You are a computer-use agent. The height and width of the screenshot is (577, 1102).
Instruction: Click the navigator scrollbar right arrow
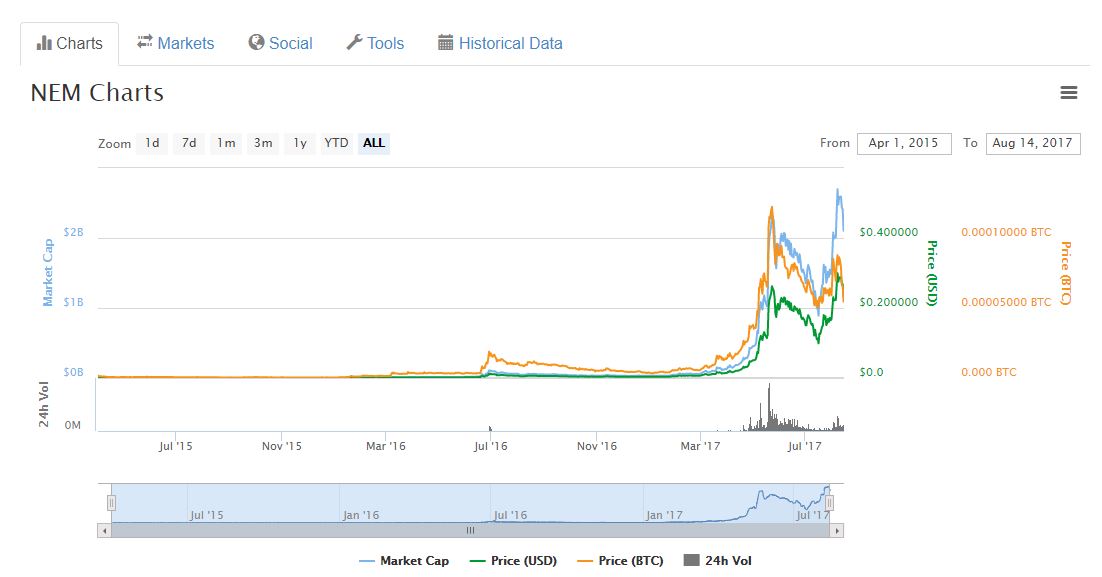pos(836,531)
